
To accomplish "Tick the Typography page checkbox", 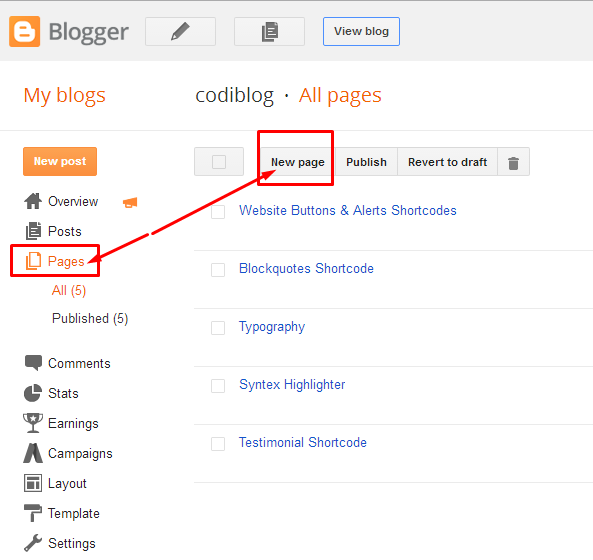I will coord(218,328).
